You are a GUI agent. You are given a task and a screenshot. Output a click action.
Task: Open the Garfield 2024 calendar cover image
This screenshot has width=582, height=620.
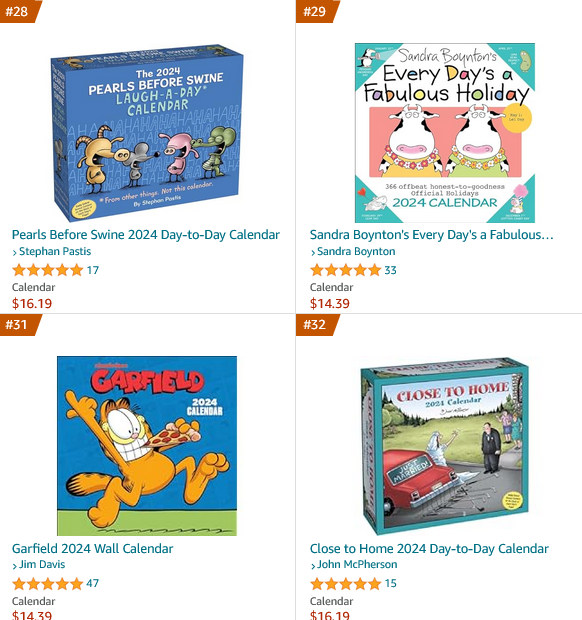coord(147,446)
